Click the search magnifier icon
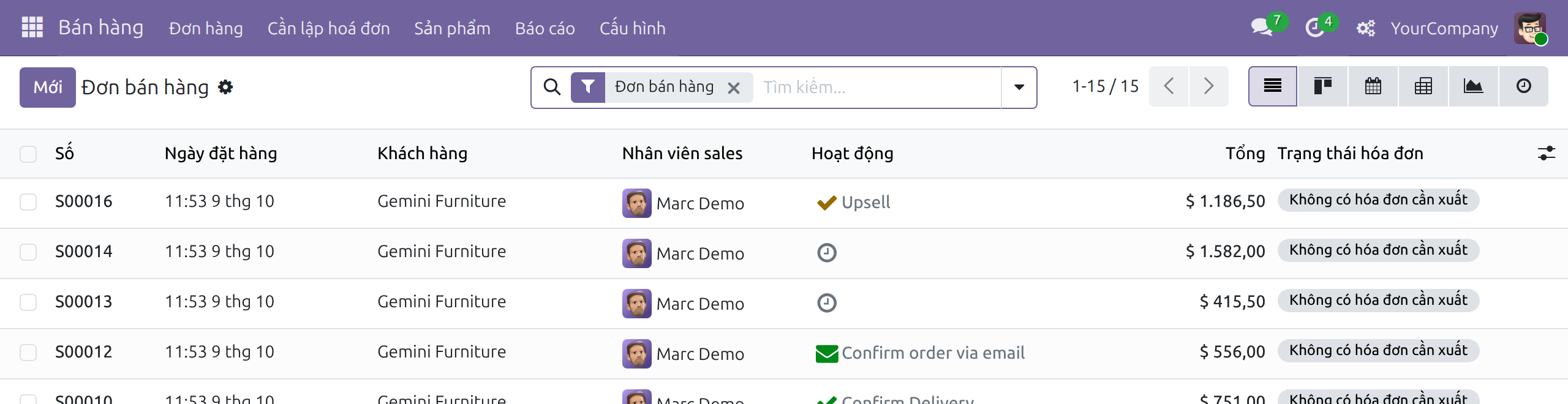Screen dimensions: 1568x404 (x=552, y=87)
